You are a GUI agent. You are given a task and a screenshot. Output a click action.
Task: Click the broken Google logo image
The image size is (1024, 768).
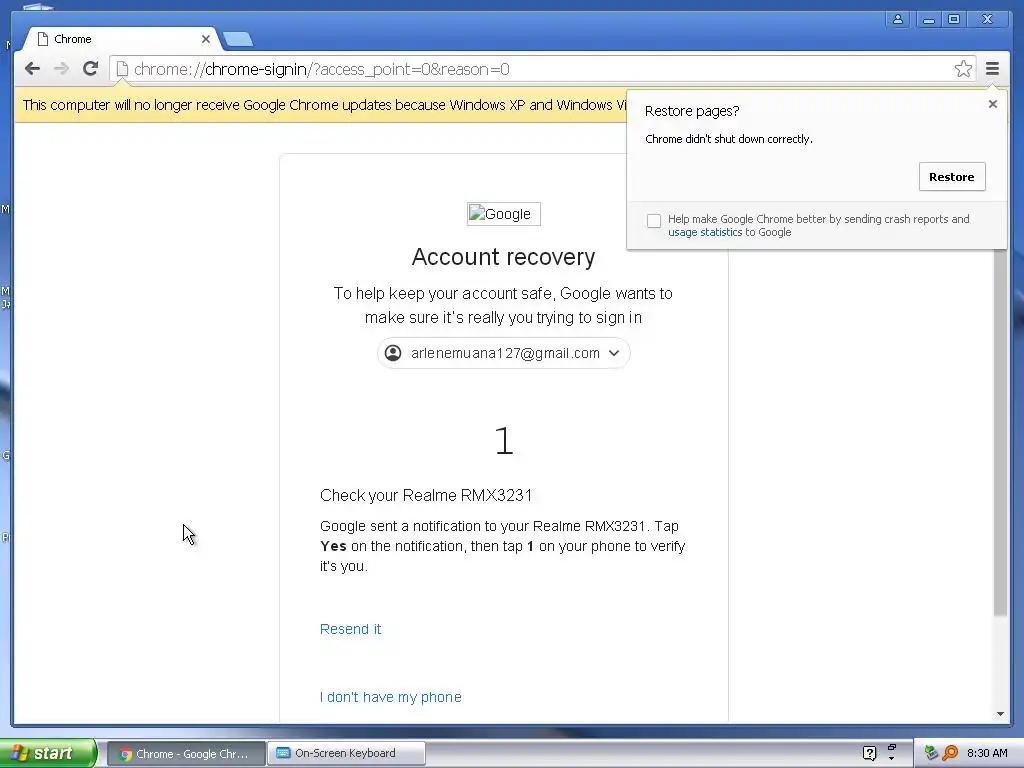tap(504, 214)
